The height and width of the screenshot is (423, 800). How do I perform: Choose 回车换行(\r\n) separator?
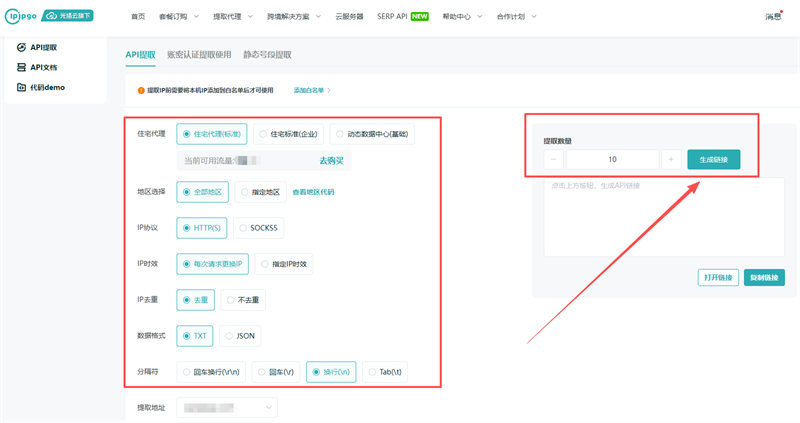click(211, 372)
